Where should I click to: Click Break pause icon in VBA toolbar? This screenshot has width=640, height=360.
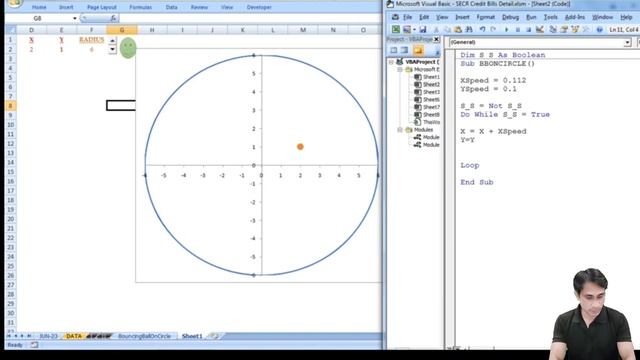[x=518, y=30]
